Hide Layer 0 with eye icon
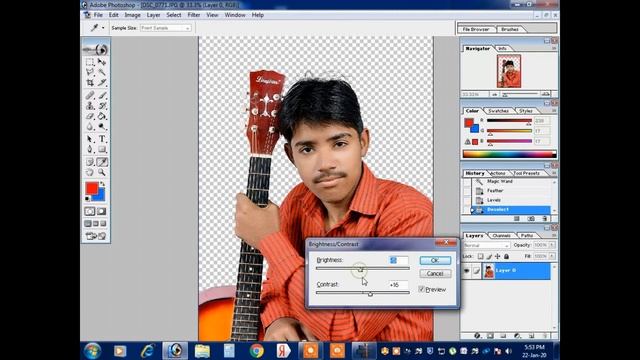Viewport: 640px width, 360px height. (467, 271)
